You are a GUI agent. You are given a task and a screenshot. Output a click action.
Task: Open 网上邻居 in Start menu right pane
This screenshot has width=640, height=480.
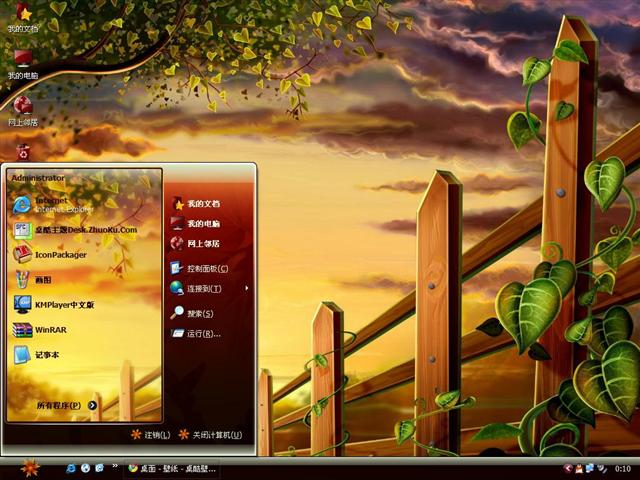196,243
